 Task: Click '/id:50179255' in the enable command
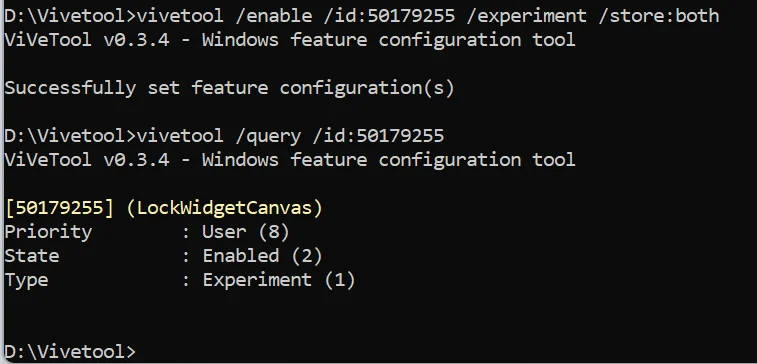tap(390, 16)
